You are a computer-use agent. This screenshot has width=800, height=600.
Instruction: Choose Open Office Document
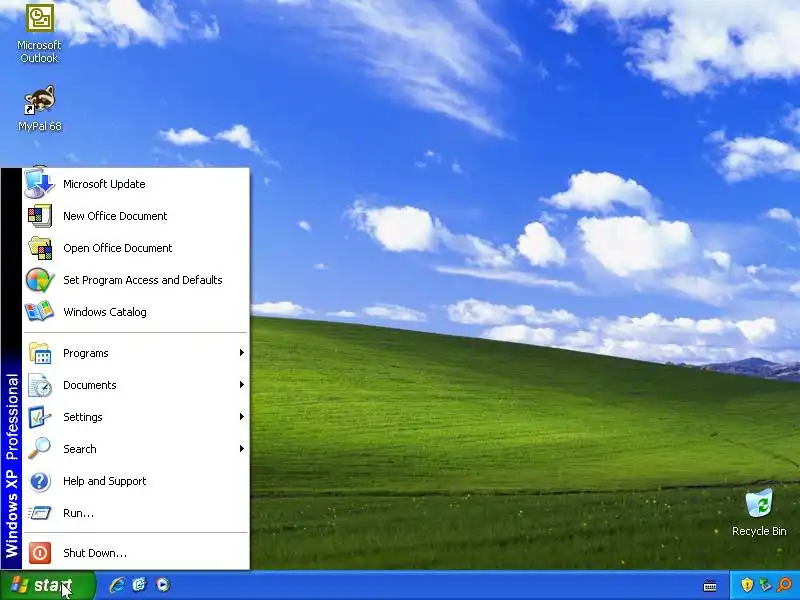pyautogui.click(x=136, y=248)
